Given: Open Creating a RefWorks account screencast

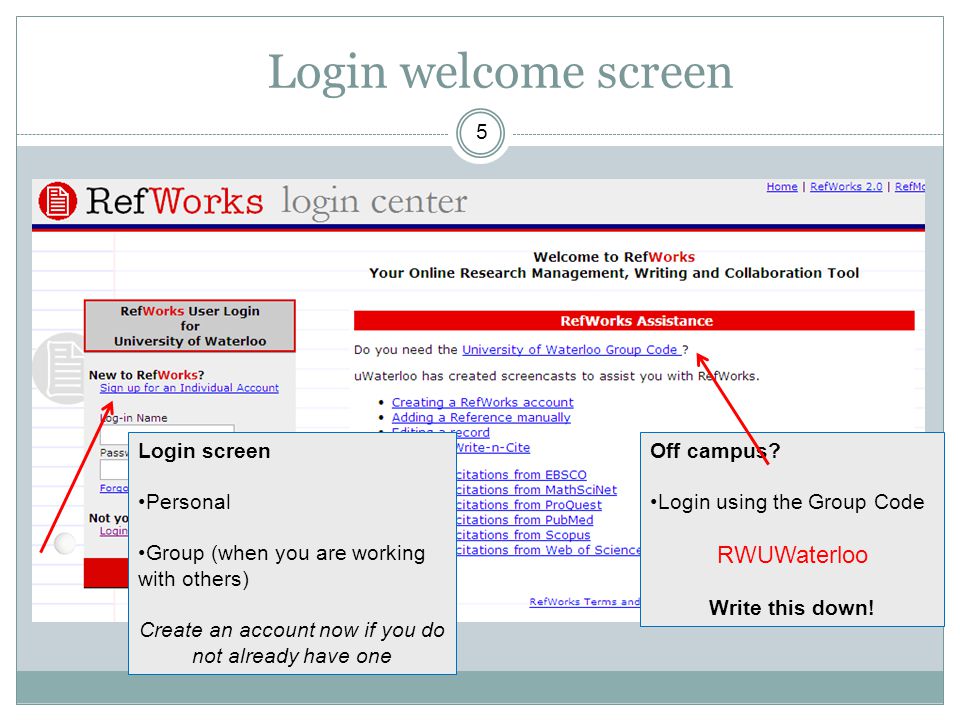Looking at the screenshot, I should click(x=482, y=402).
